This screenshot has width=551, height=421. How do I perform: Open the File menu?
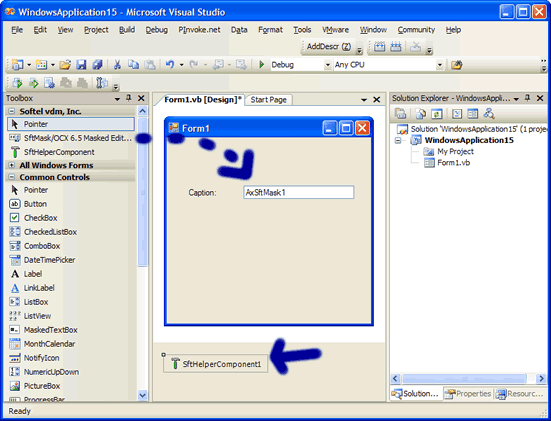[x=17, y=30]
